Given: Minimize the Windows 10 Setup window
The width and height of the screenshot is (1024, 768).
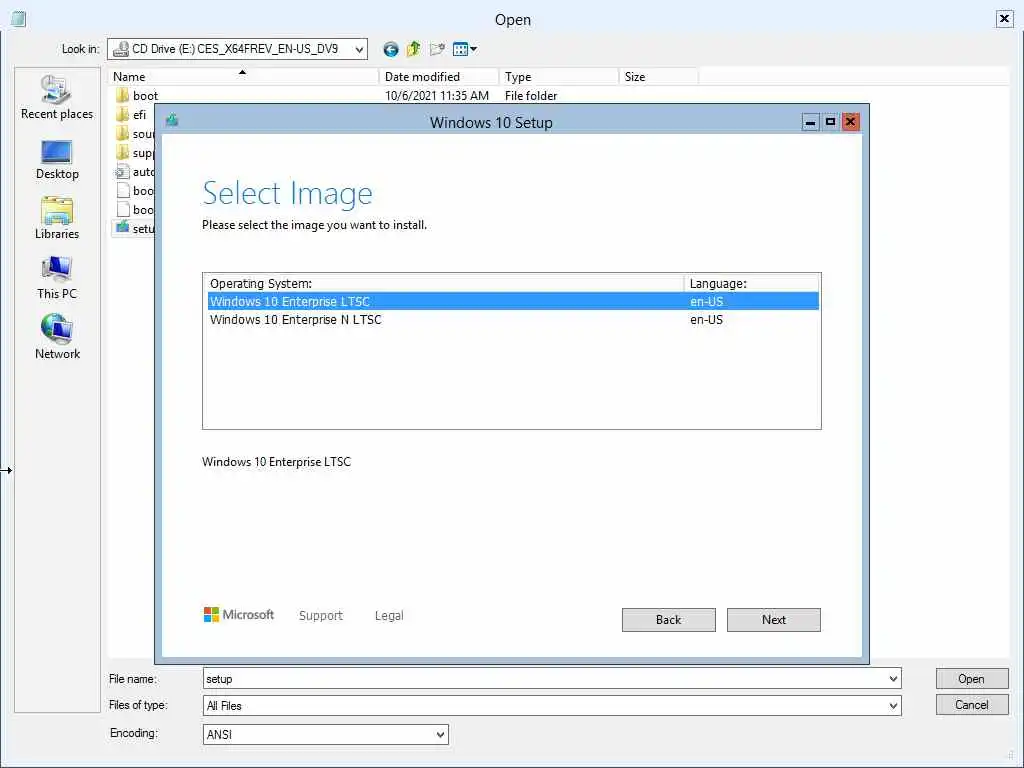Looking at the screenshot, I should tap(810, 121).
